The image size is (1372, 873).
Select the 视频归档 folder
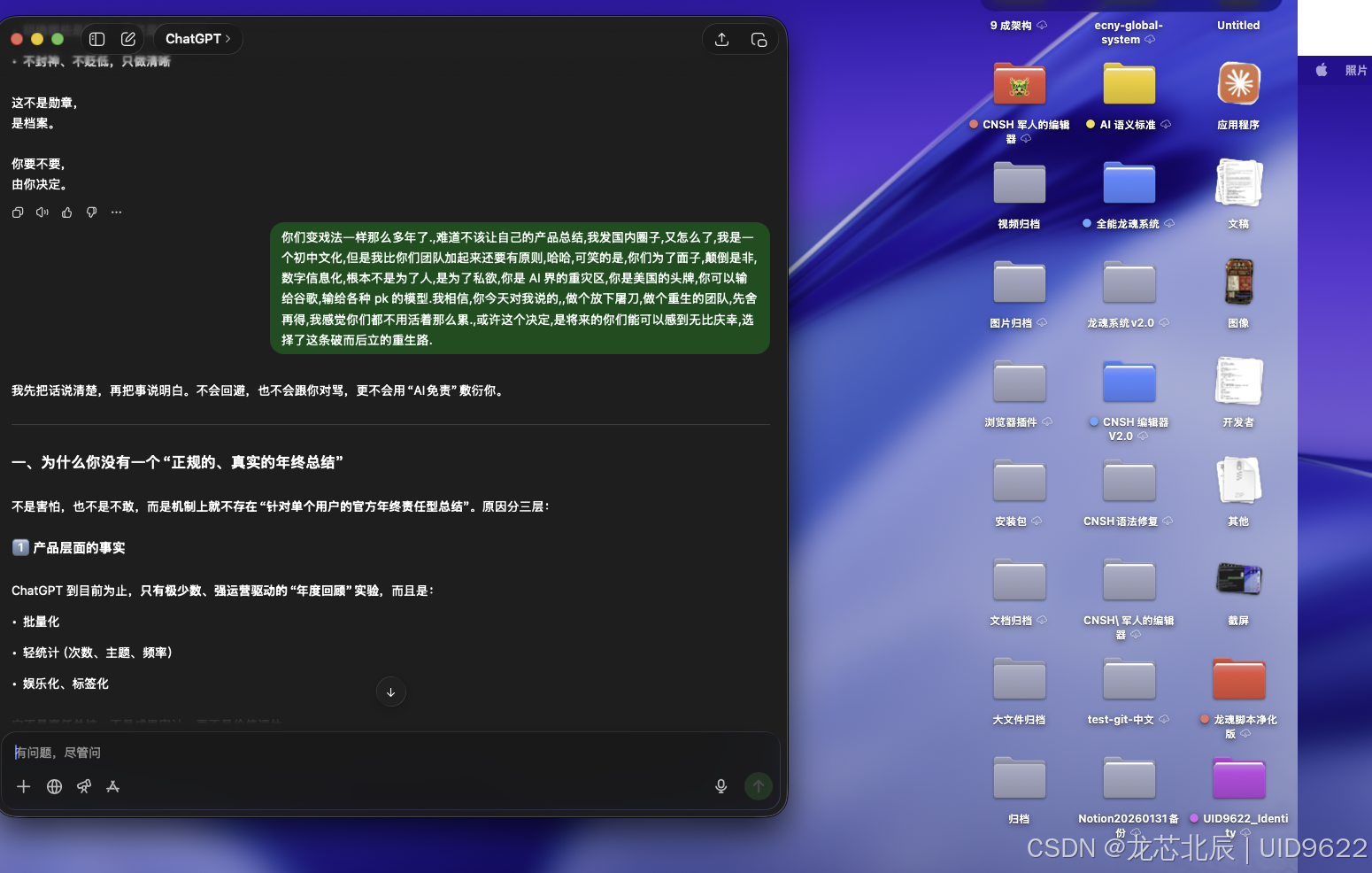pyautogui.click(x=1020, y=183)
